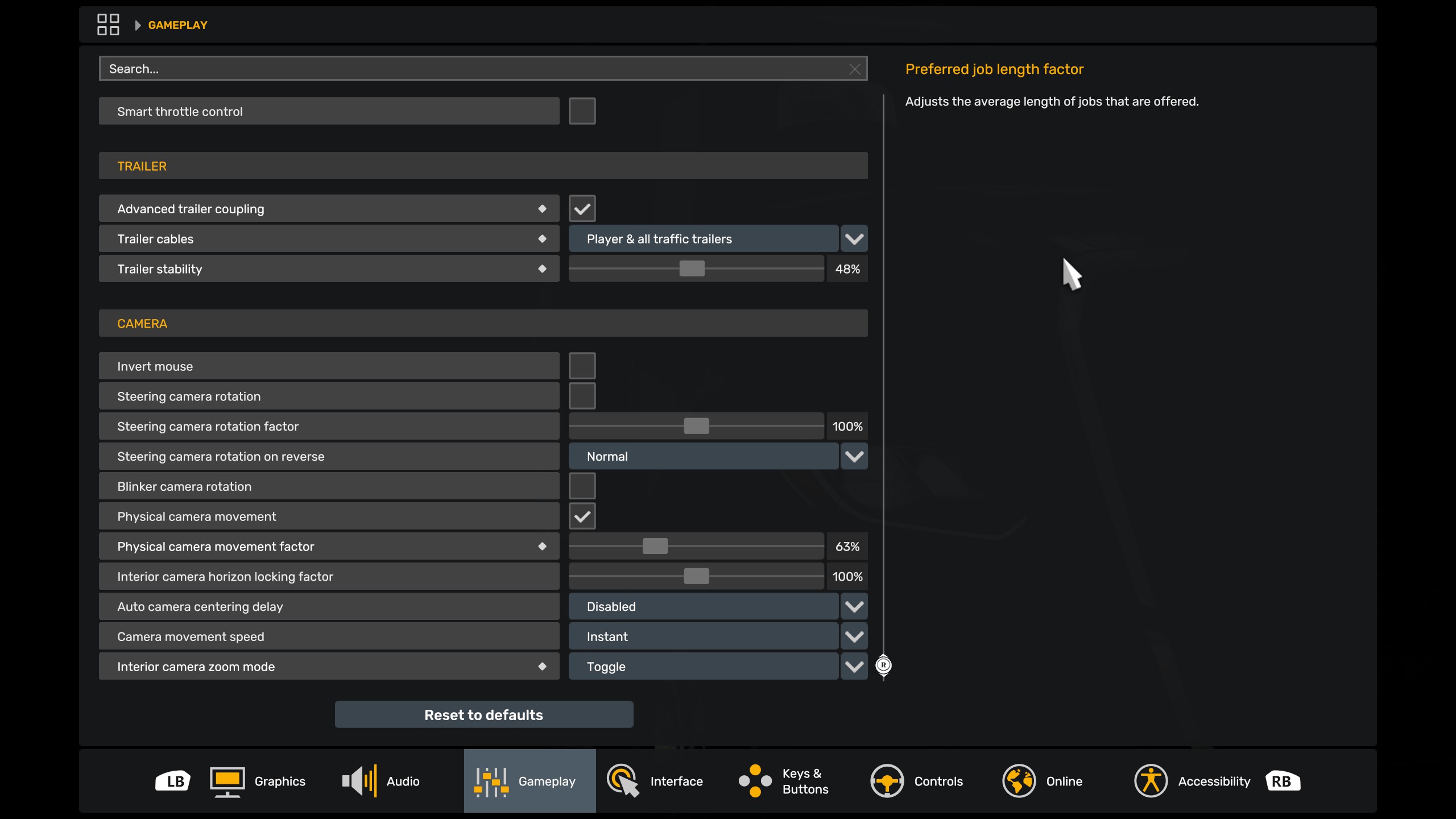Click the 48% trailer stability value
1456x819 pixels.
point(847,268)
